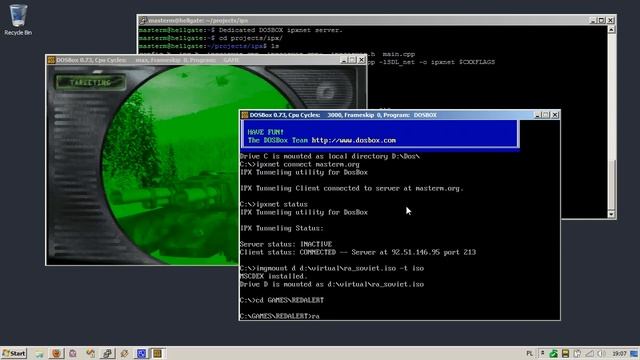Screen dimensions: 640x360
Task: Click the 'MSCDEX installed.' line
Action: [x=273, y=276]
